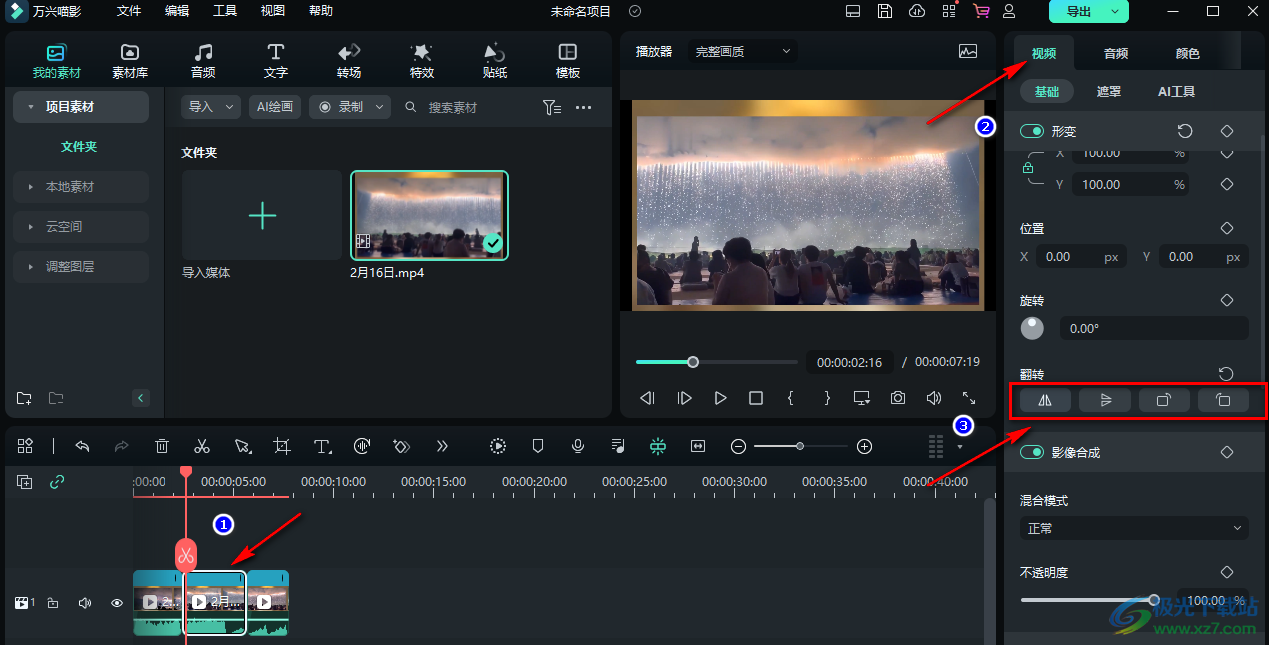Click the voiceover microphone icon
The width and height of the screenshot is (1269, 645).
[578, 446]
